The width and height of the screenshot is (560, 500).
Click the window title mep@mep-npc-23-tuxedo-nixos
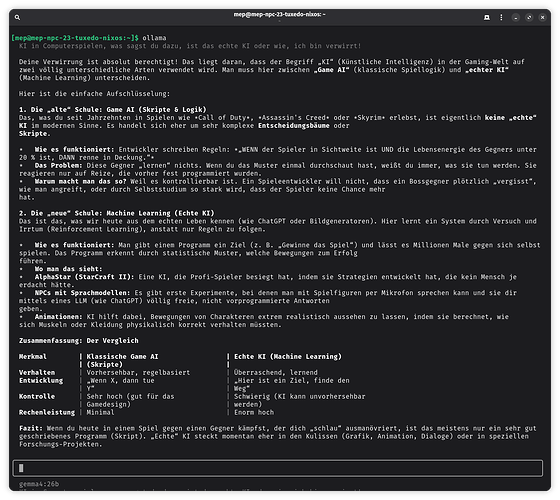(x=280, y=14)
